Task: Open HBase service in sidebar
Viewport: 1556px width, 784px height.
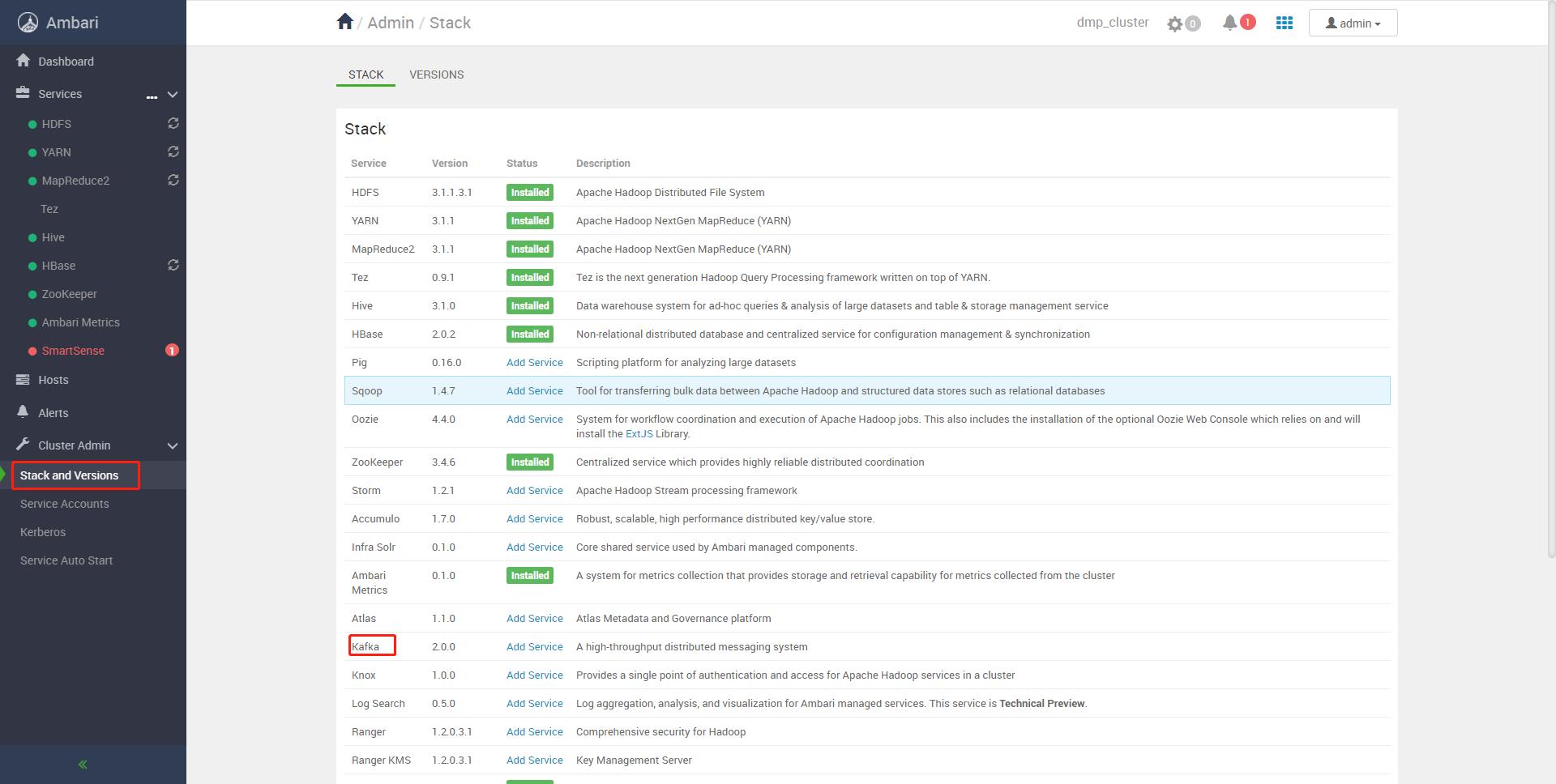Action: point(58,266)
